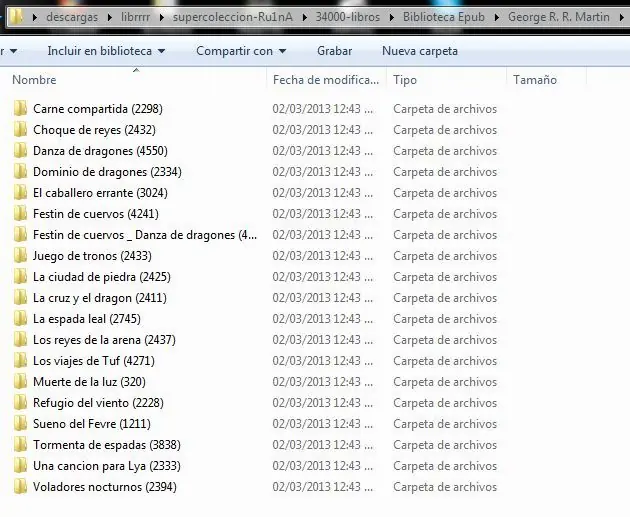This screenshot has width=630, height=517.
Task: Select the La espada leal (2745) folder icon
Action: coord(20,319)
